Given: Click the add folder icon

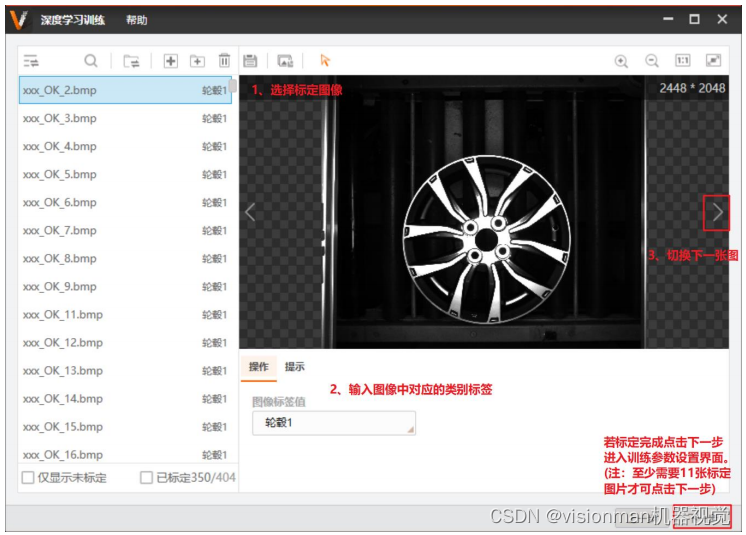Looking at the screenshot, I should pyautogui.click(x=197, y=61).
